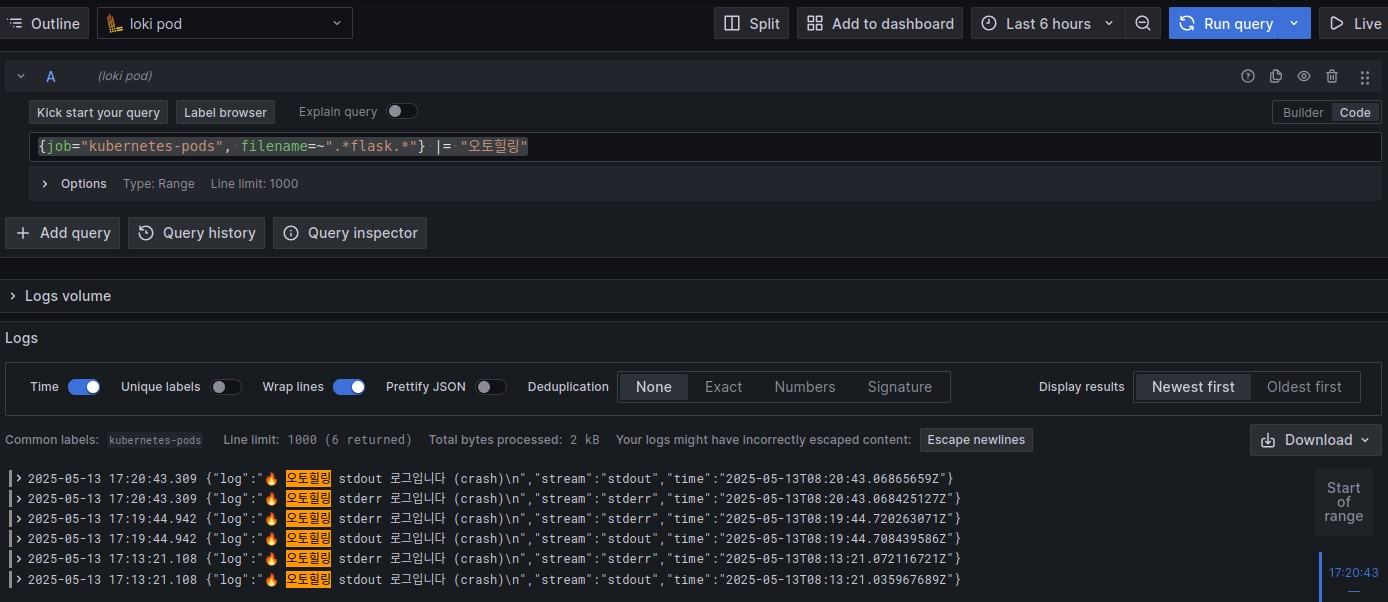Enable the Prettify JSON switch
The width and height of the screenshot is (1388, 602).
pyautogui.click(x=491, y=387)
